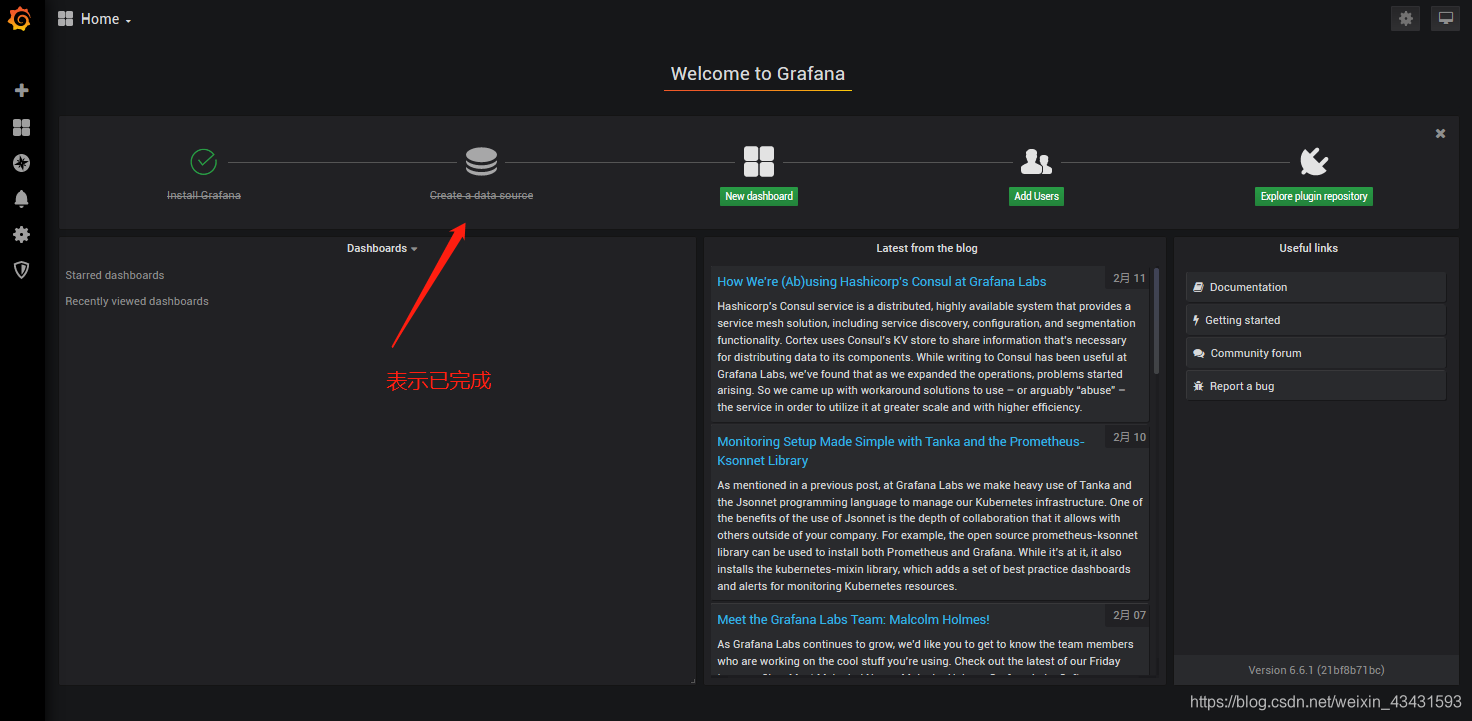Cycle view mode with monitor icon

1445,18
